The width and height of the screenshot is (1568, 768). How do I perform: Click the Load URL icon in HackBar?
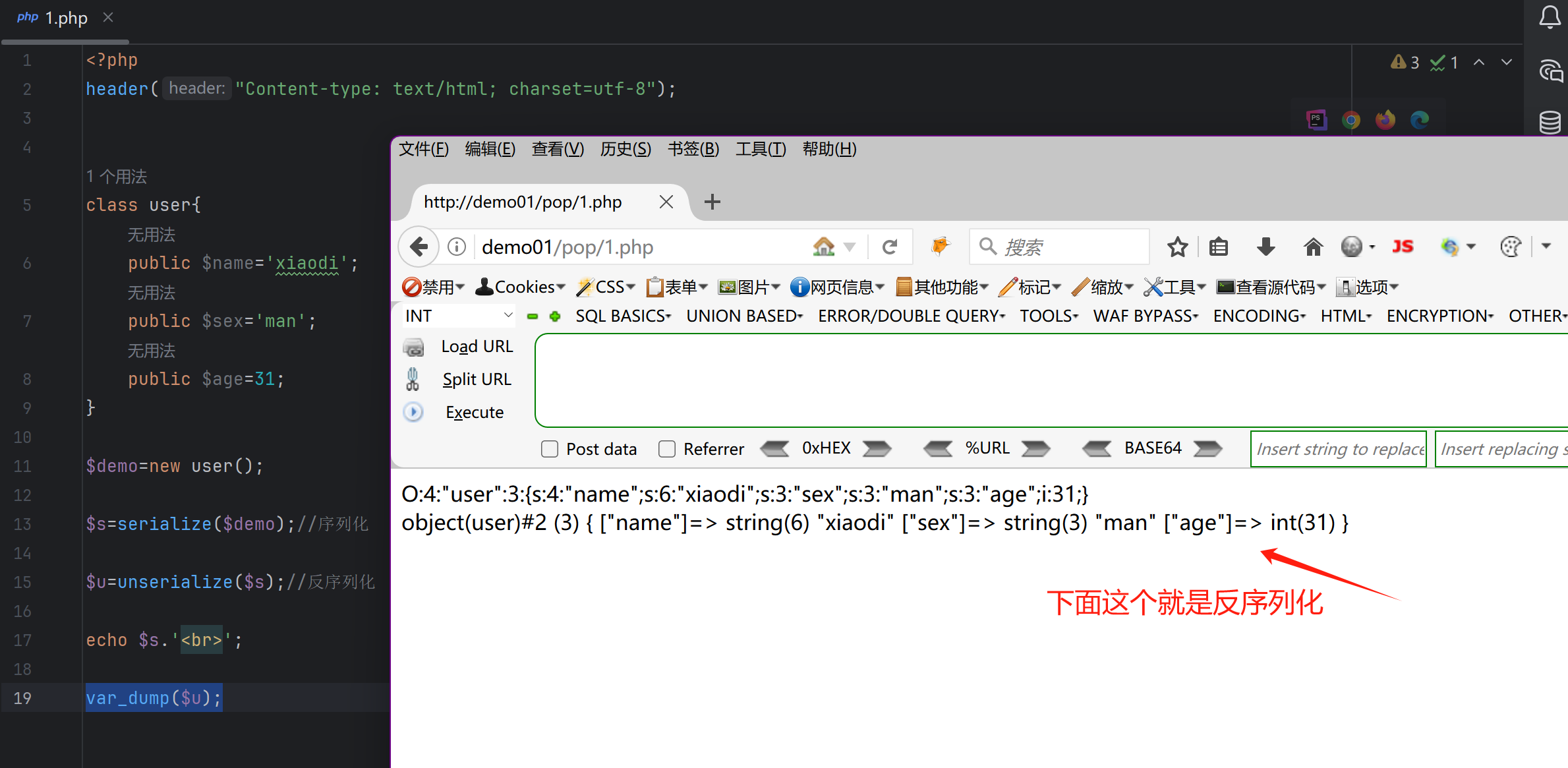click(414, 346)
